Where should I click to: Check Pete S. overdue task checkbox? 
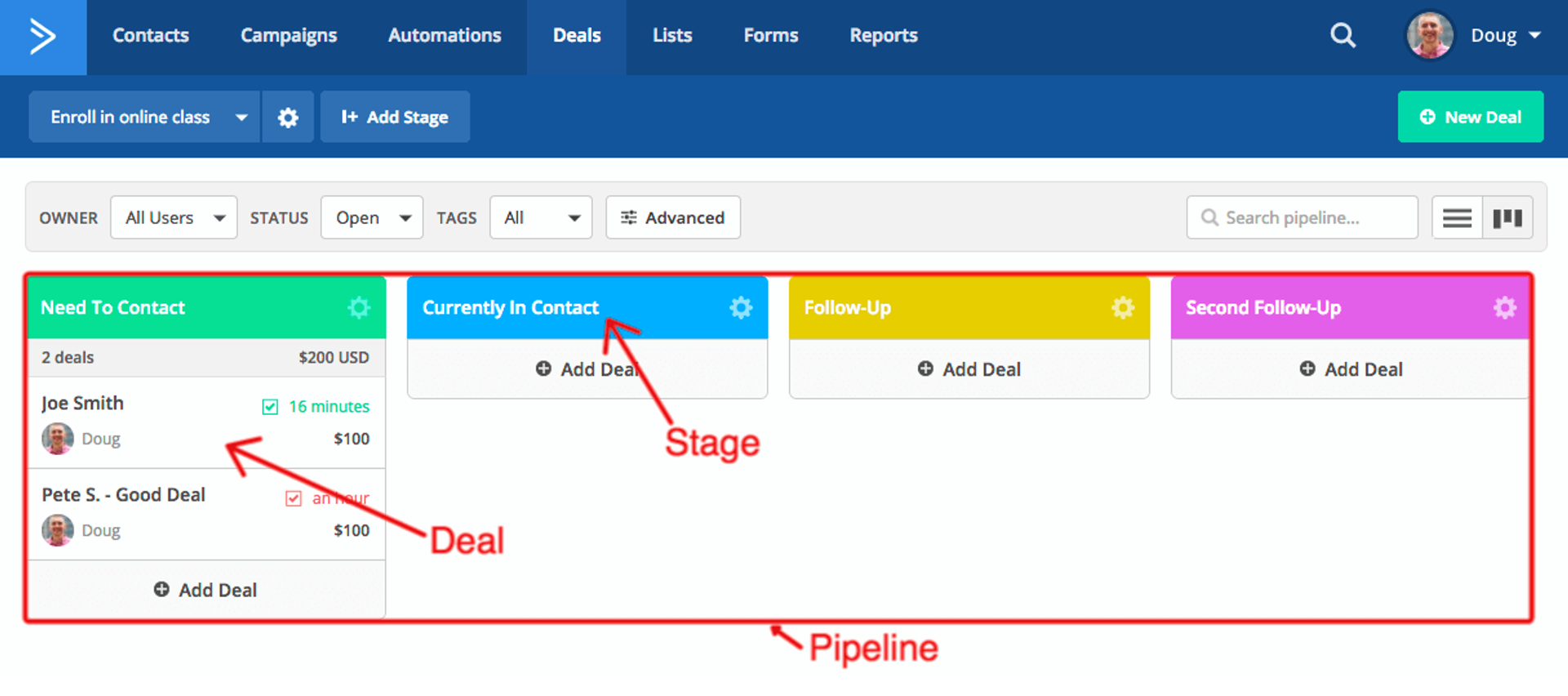(293, 498)
